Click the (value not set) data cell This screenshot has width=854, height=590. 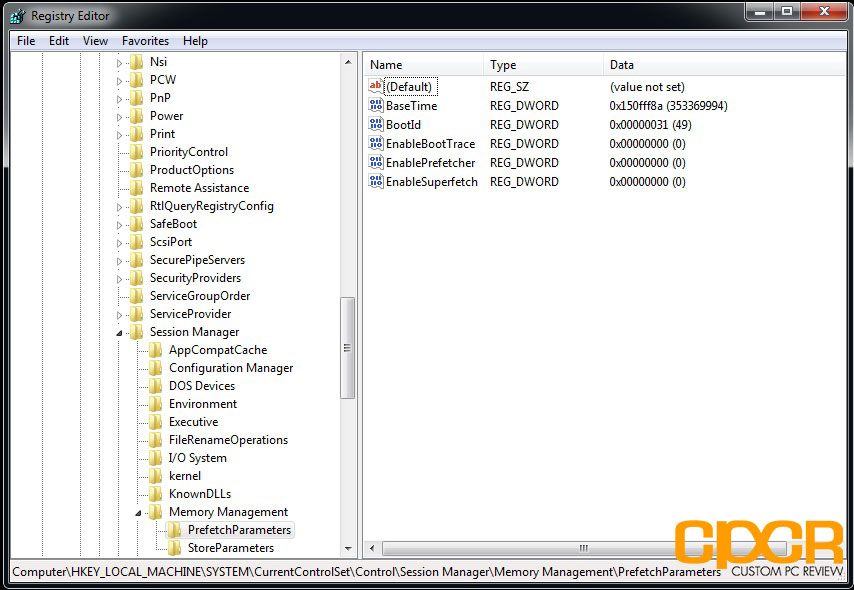pos(647,86)
